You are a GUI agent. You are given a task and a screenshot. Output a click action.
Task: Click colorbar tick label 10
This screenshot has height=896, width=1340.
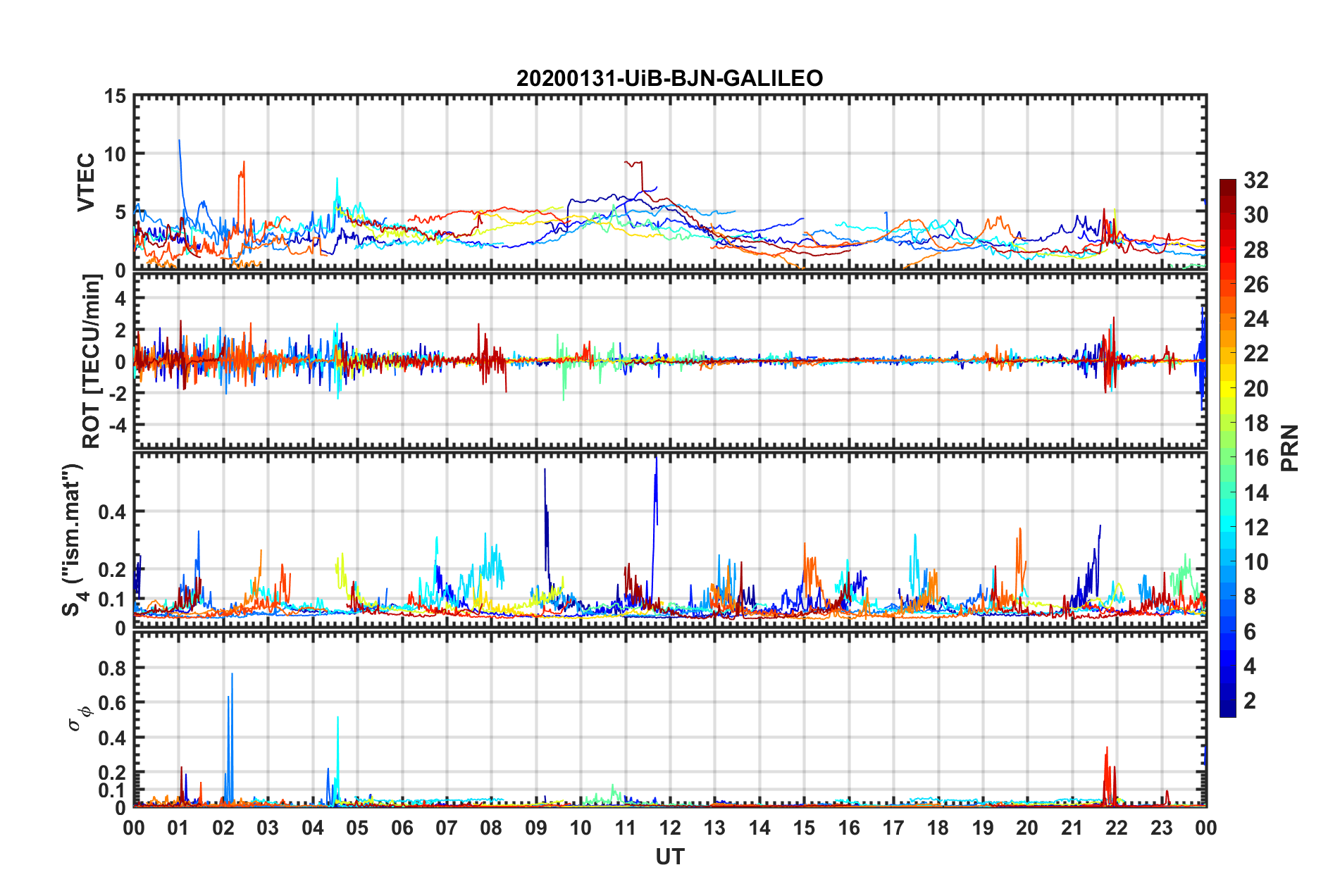[1255, 561]
